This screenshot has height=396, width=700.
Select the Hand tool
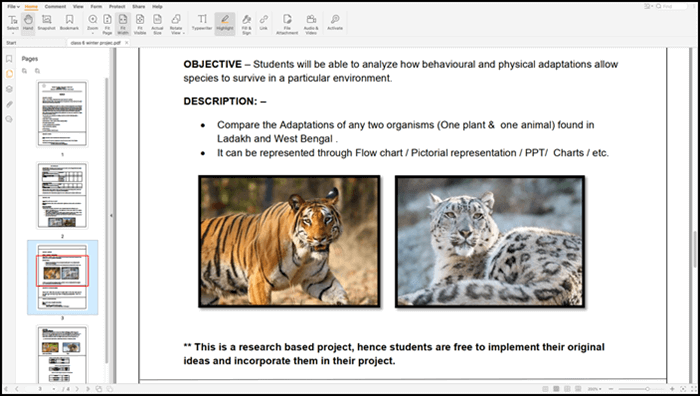coord(28,23)
